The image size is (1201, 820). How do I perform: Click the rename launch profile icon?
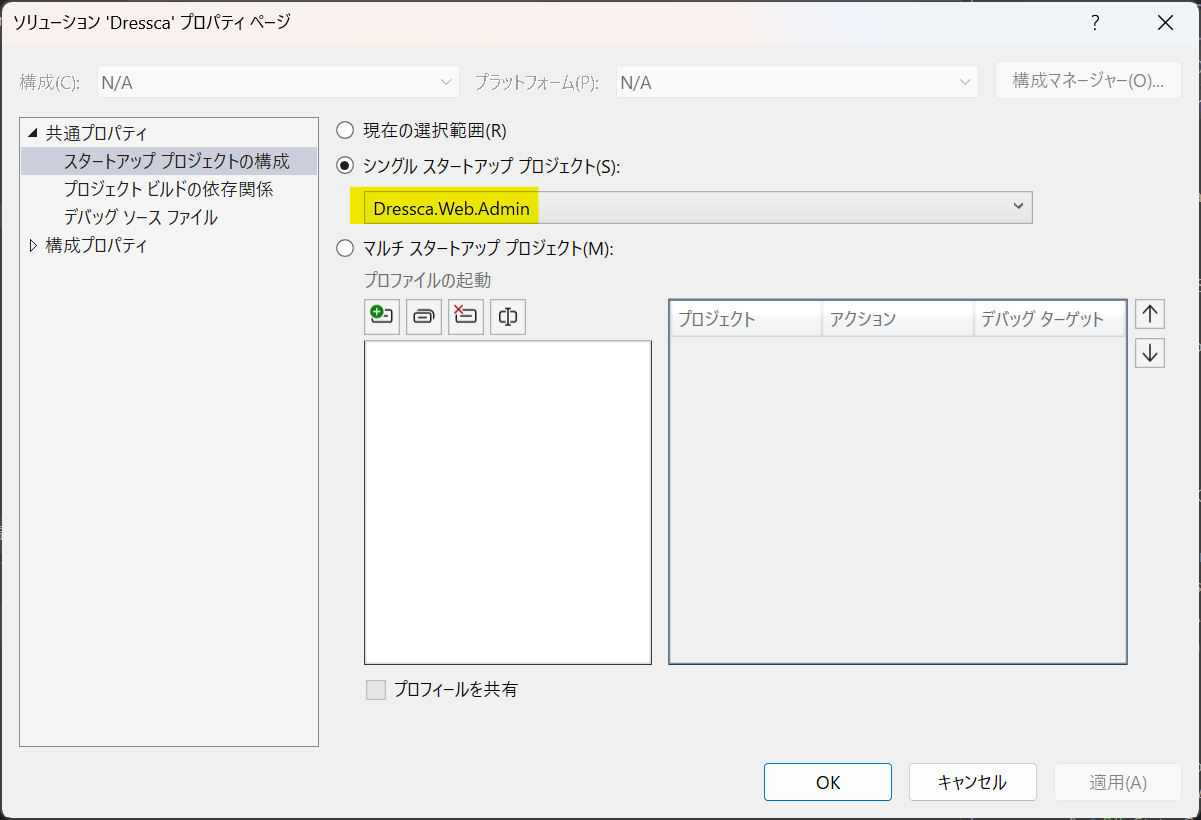508,316
